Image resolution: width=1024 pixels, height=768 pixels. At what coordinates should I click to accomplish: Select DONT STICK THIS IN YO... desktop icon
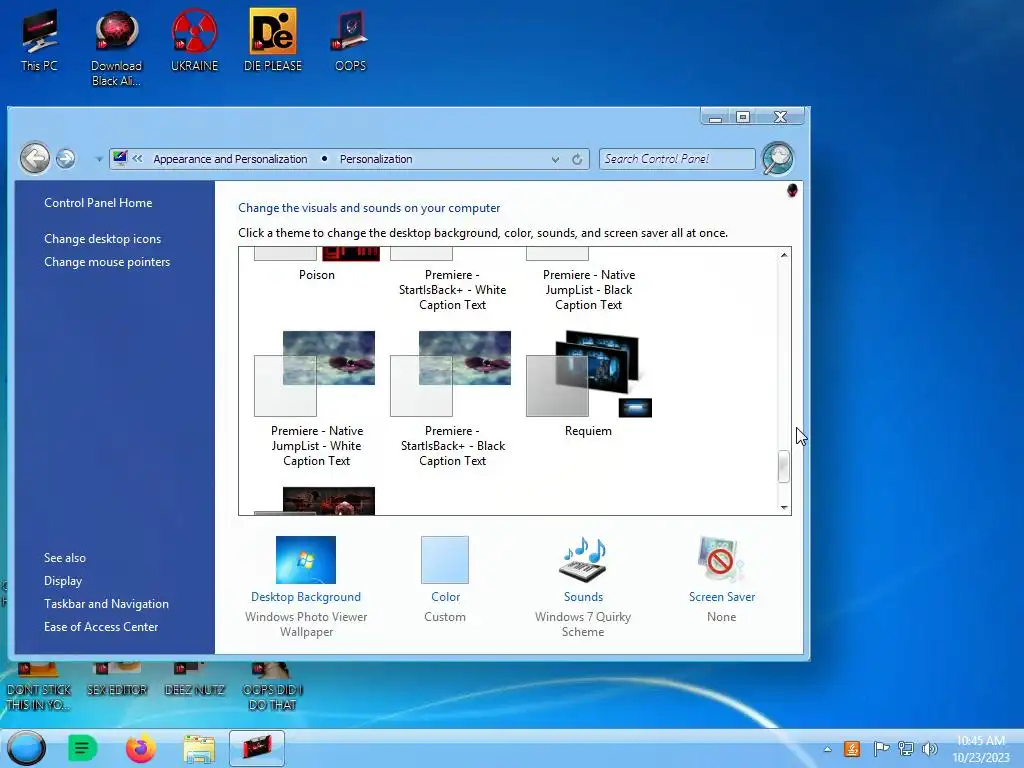[38, 688]
